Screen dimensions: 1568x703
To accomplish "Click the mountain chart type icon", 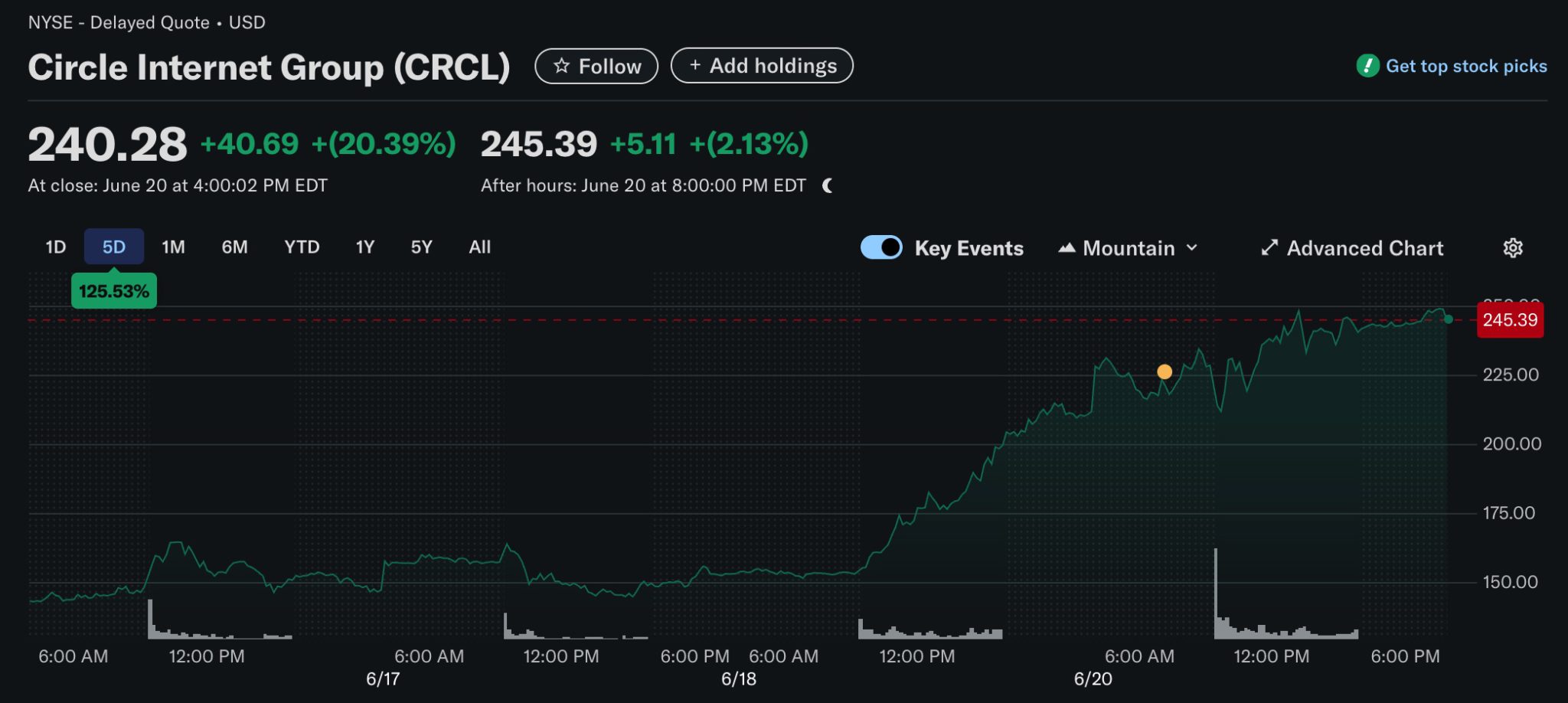I will coord(1067,247).
